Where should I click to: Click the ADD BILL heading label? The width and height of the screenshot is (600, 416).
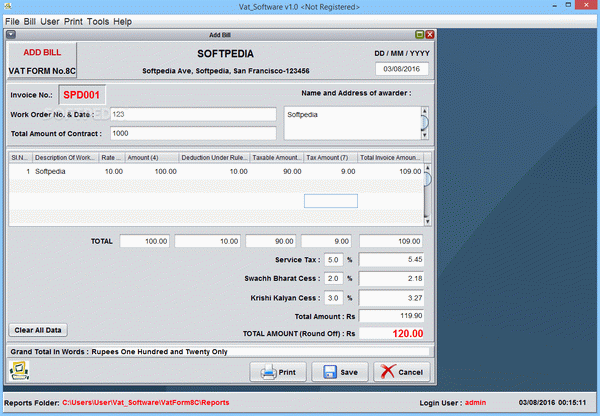(x=42, y=52)
